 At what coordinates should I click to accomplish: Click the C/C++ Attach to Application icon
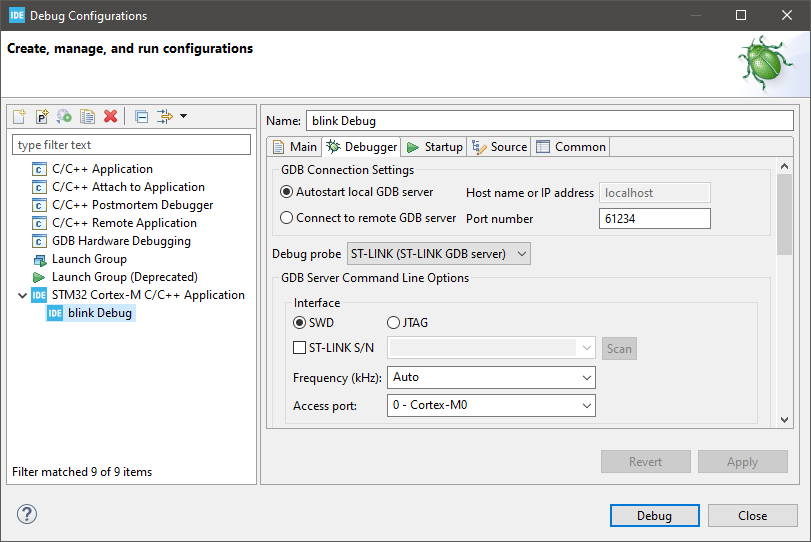coord(39,187)
